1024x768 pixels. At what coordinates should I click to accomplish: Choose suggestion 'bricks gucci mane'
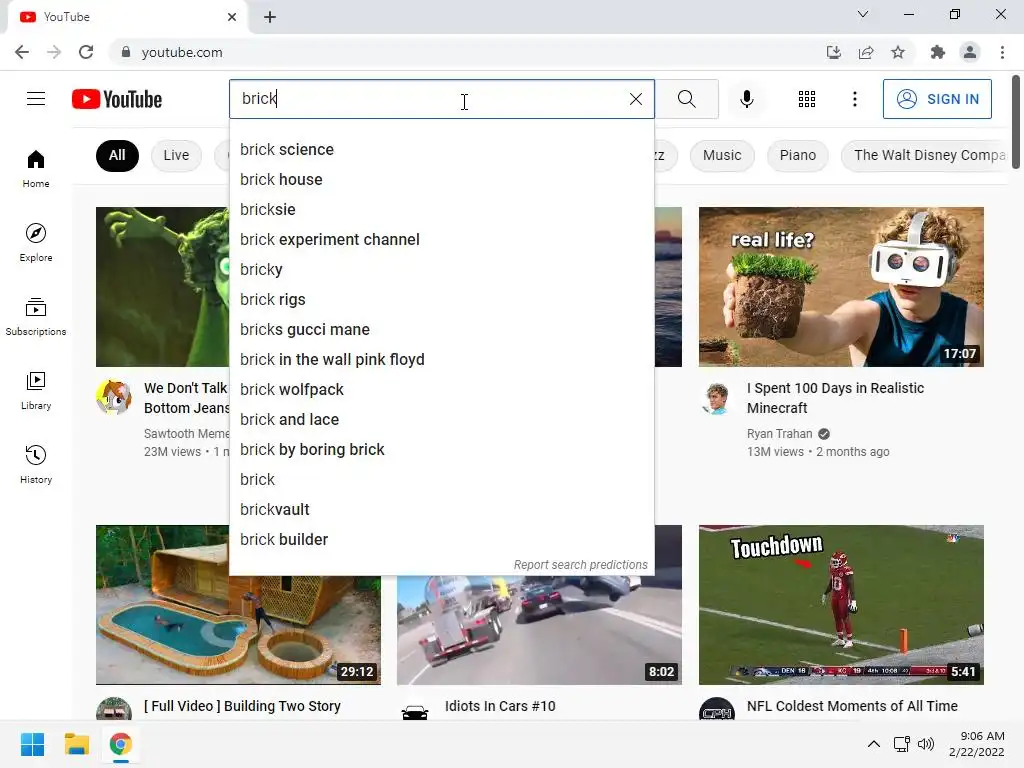click(x=441, y=330)
